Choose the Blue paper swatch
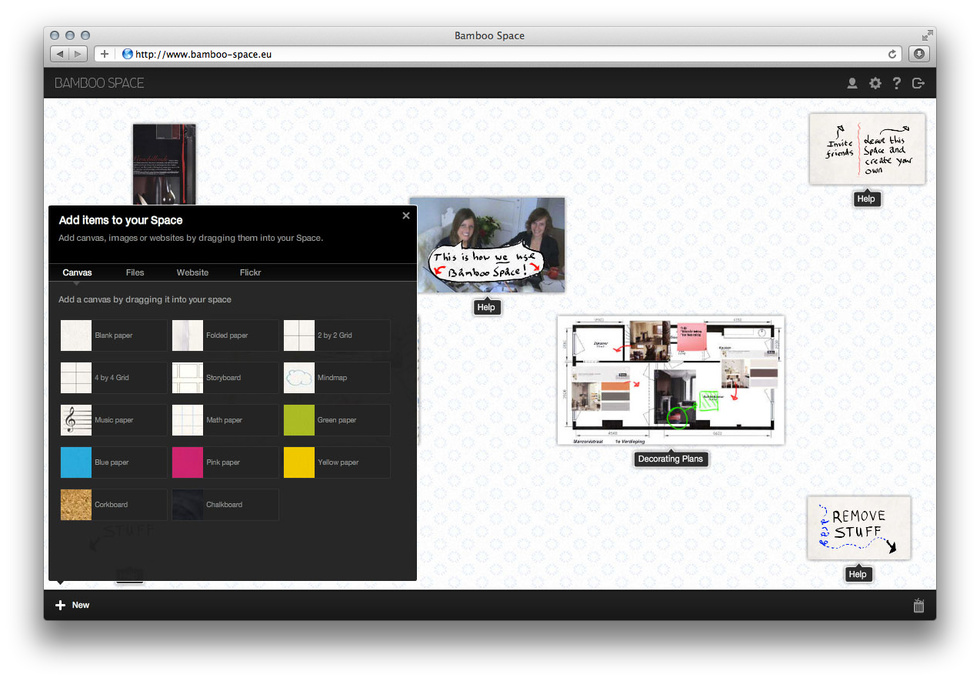This screenshot has height=681, width=980. 113,462
